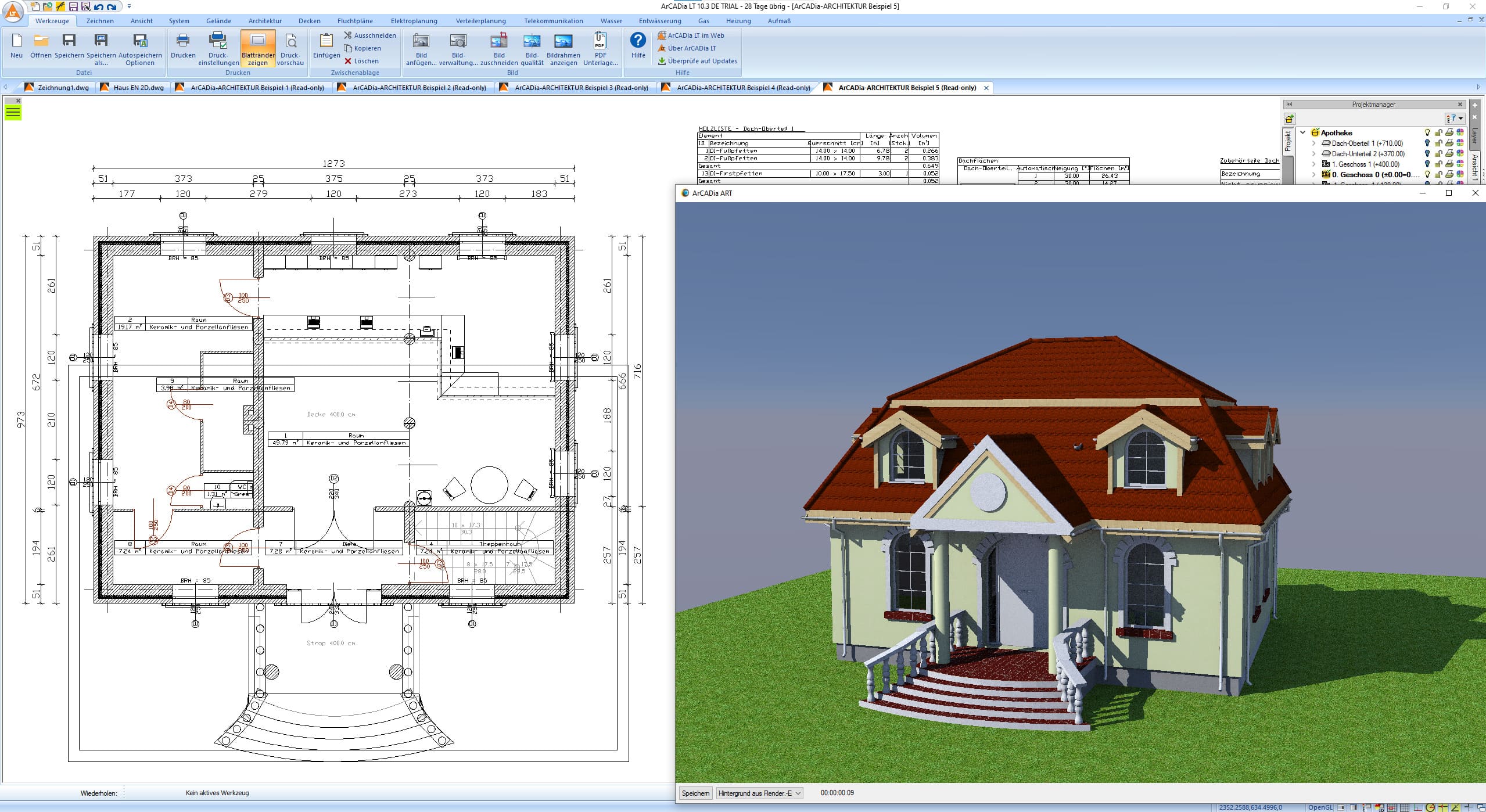Close the ArCADia-ARCHITEKTUR Beispiel 5 tab
This screenshot has height=812, width=1486.
(986, 88)
